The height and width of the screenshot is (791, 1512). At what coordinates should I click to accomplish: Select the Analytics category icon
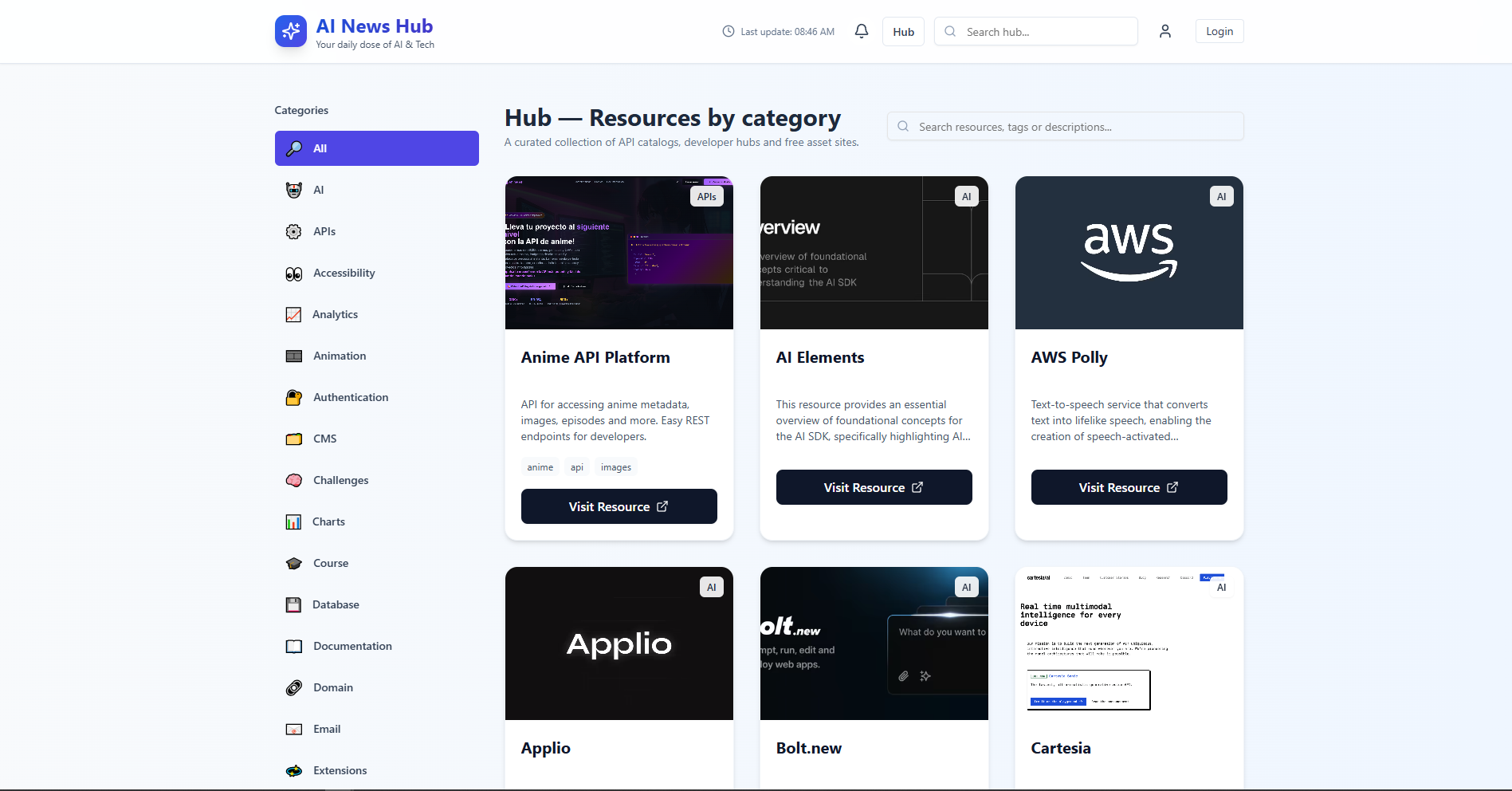pyautogui.click(x=293, y=314)
